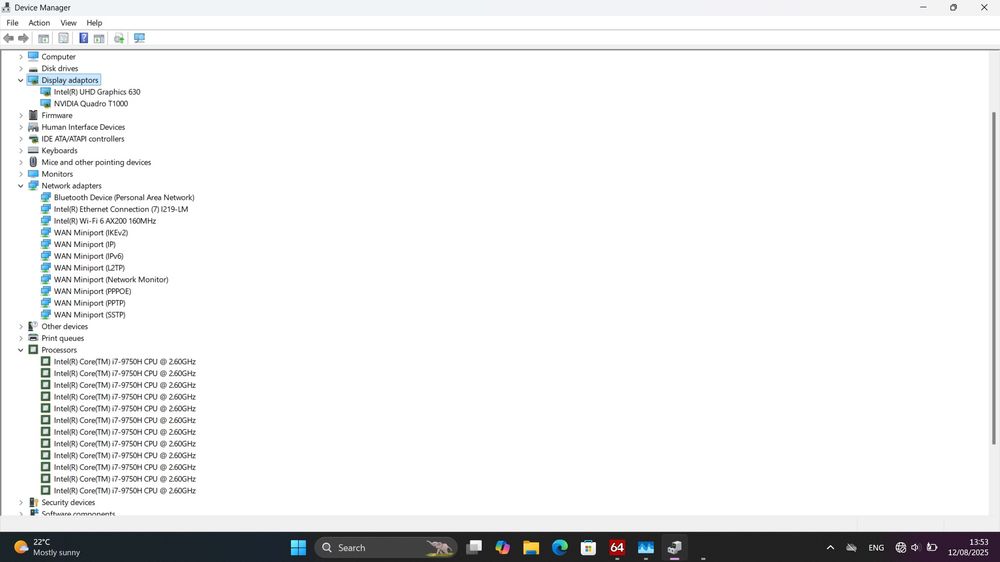This screenshot has height=562, width=1000.
Task: Click the Security devices category icon
Action: click(33, 502)
